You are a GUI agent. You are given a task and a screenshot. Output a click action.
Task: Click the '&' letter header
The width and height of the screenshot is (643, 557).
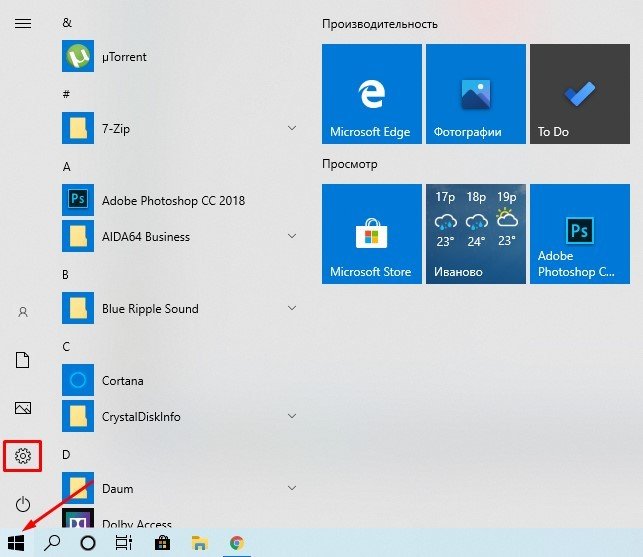coord(67,23)
